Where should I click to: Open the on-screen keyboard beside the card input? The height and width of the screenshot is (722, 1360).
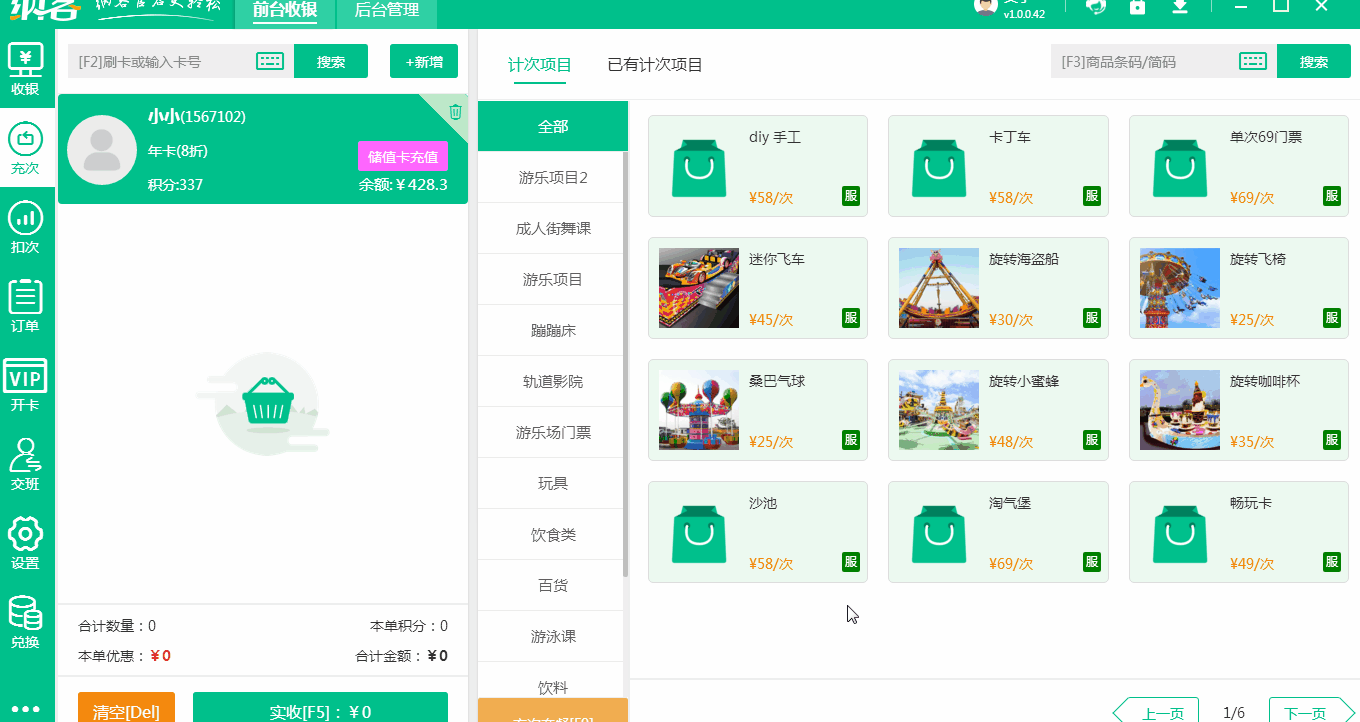[x=269, y=61]
